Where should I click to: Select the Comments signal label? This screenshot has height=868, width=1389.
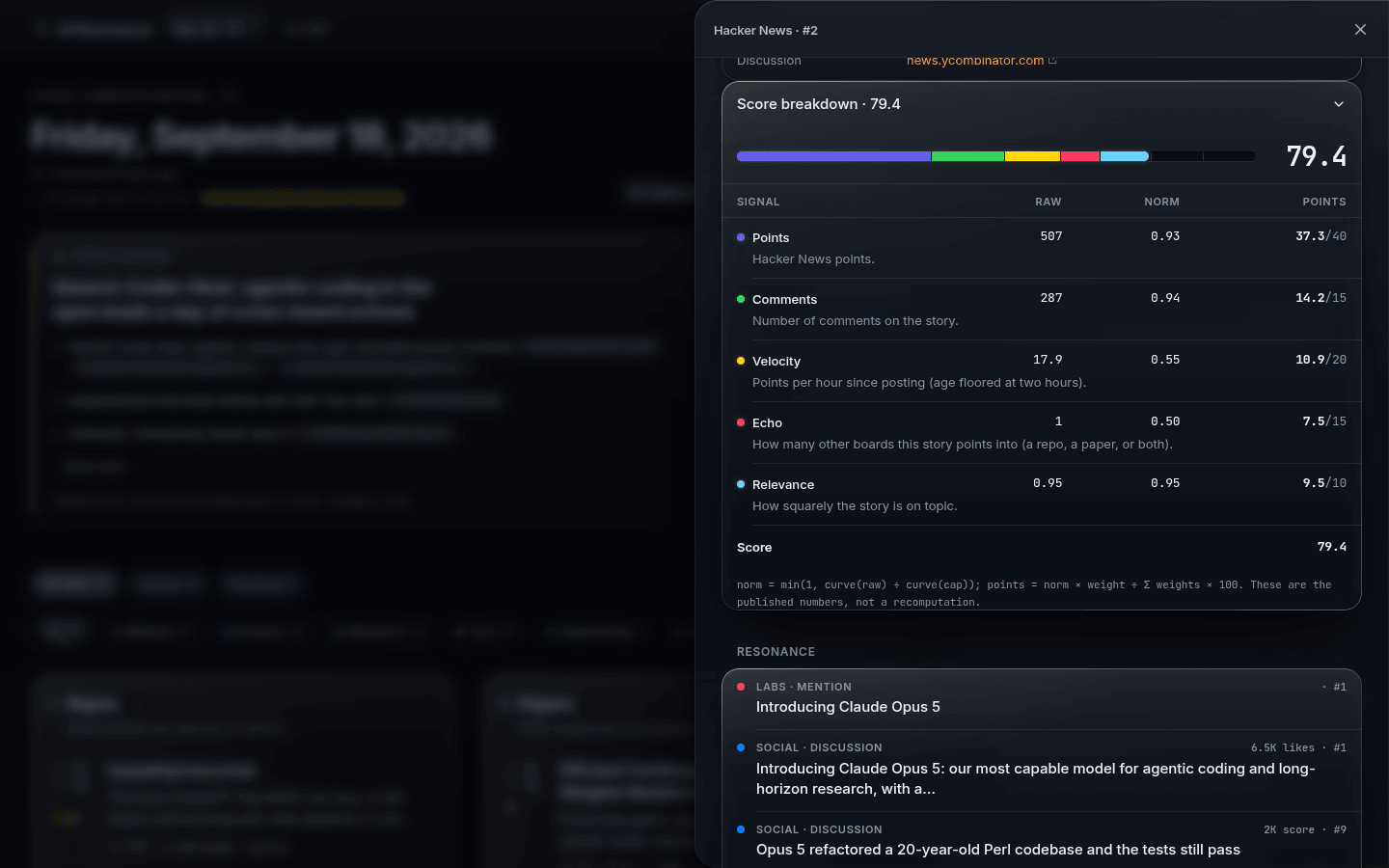pos(784,300)
